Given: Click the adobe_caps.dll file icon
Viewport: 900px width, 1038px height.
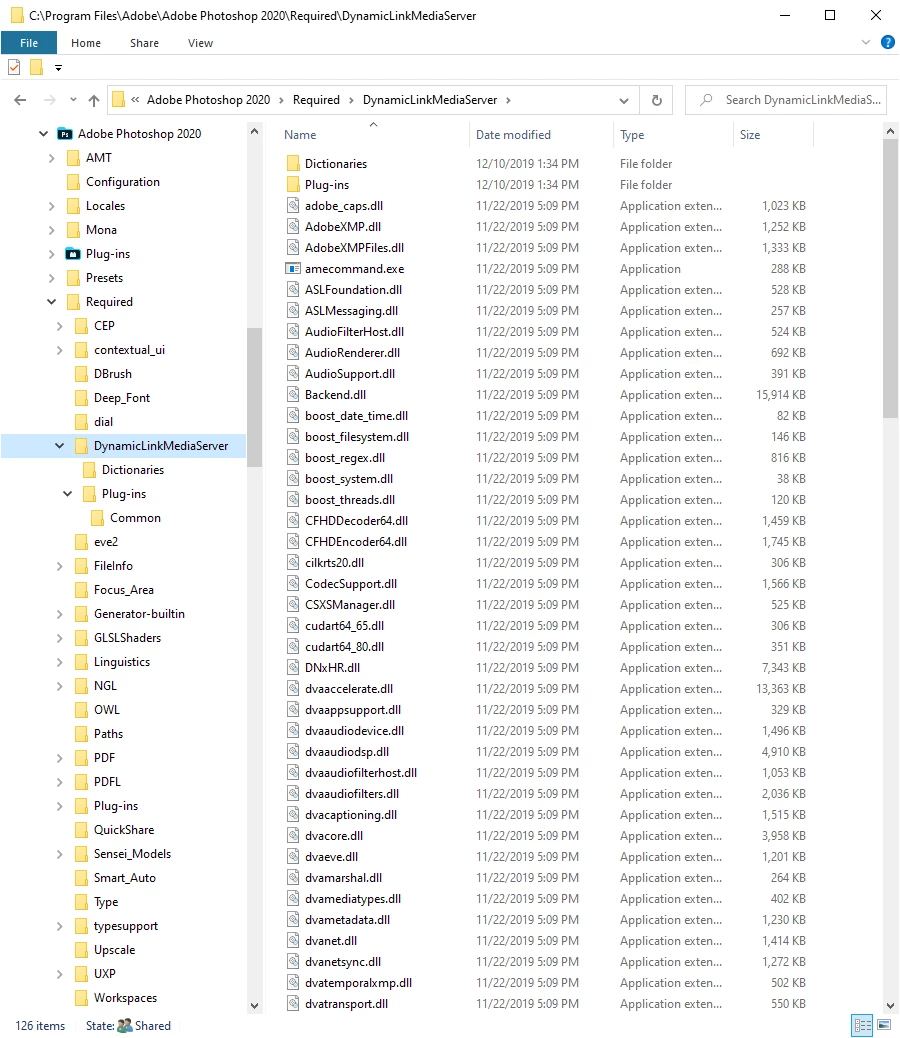Looking at the screenshot, I should coord(293,206).
